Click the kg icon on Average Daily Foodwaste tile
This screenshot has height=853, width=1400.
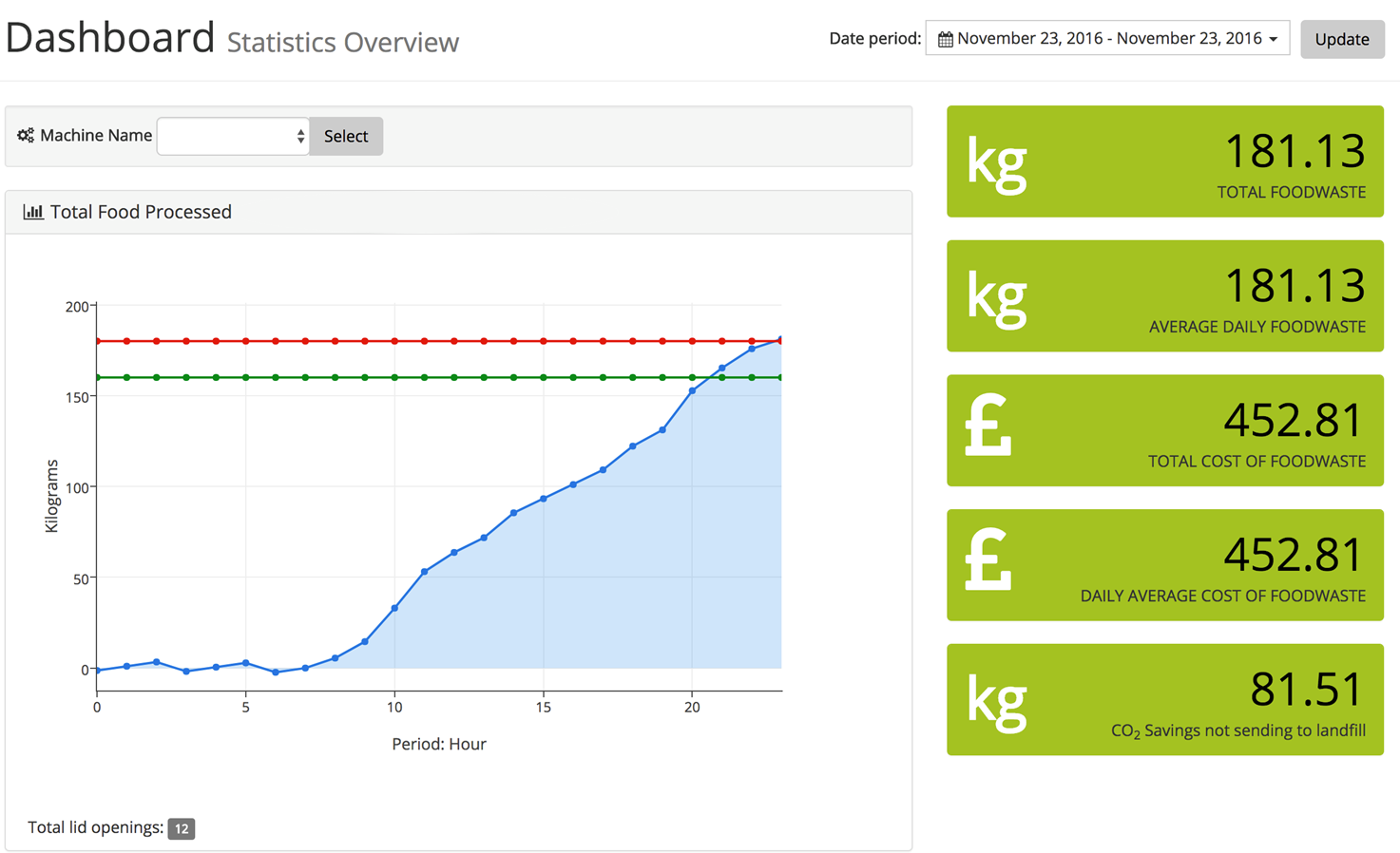point(996,297)
